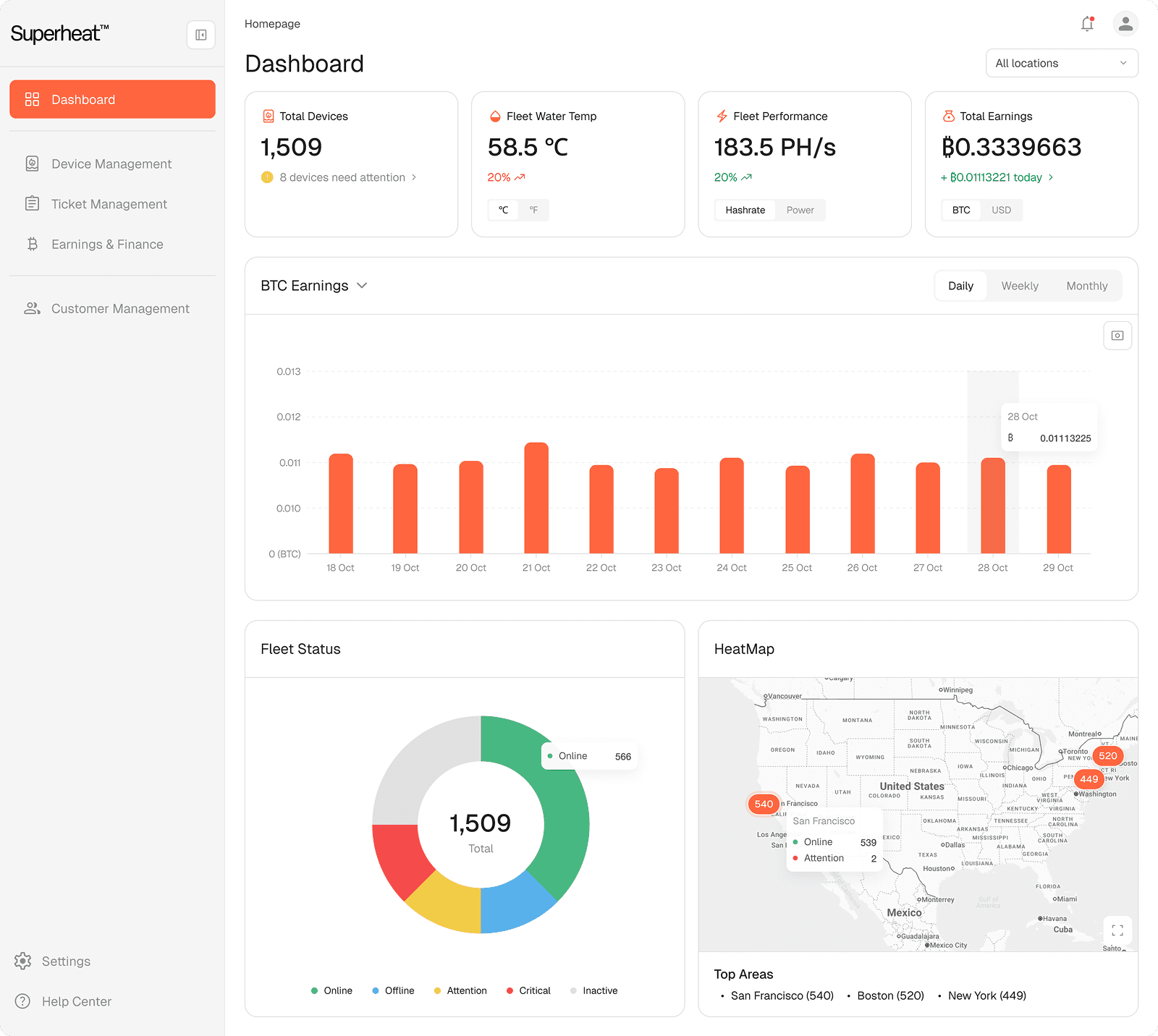Expand the HeatMap fullscreen icon
The image size is (1158, 1036).
1117,930
